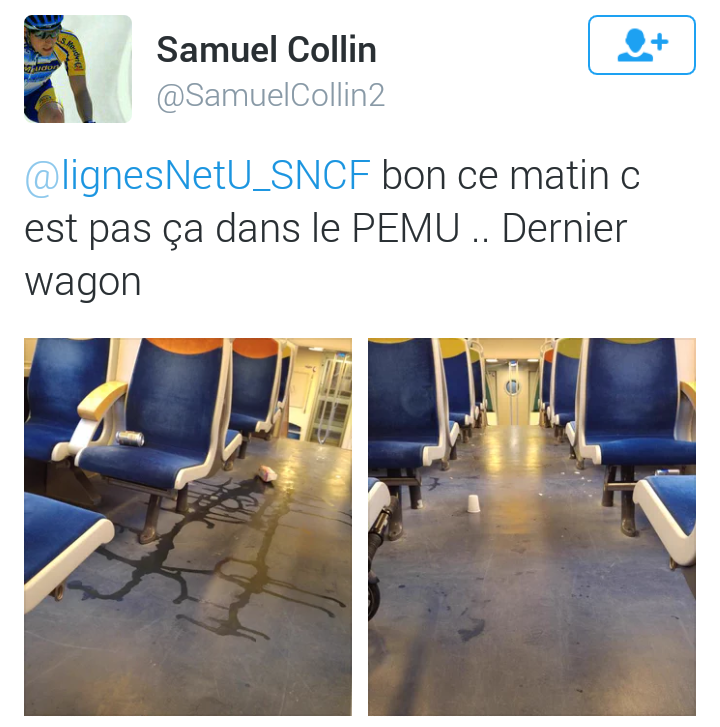720x727 pixels.
Task: Open the right photo of train aisle
Action: click(532, 527)
